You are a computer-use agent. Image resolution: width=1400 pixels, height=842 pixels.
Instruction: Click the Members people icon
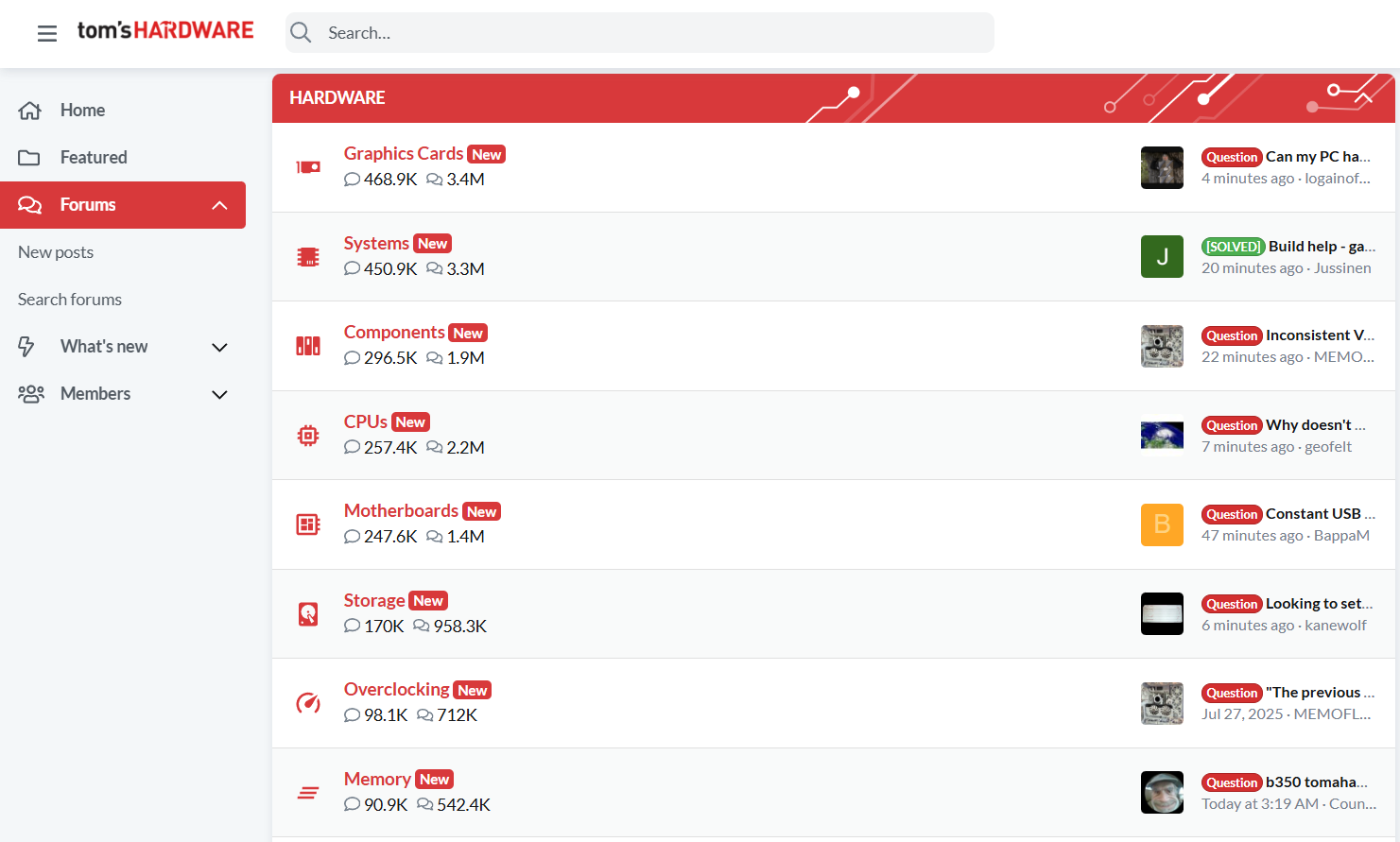31,394
